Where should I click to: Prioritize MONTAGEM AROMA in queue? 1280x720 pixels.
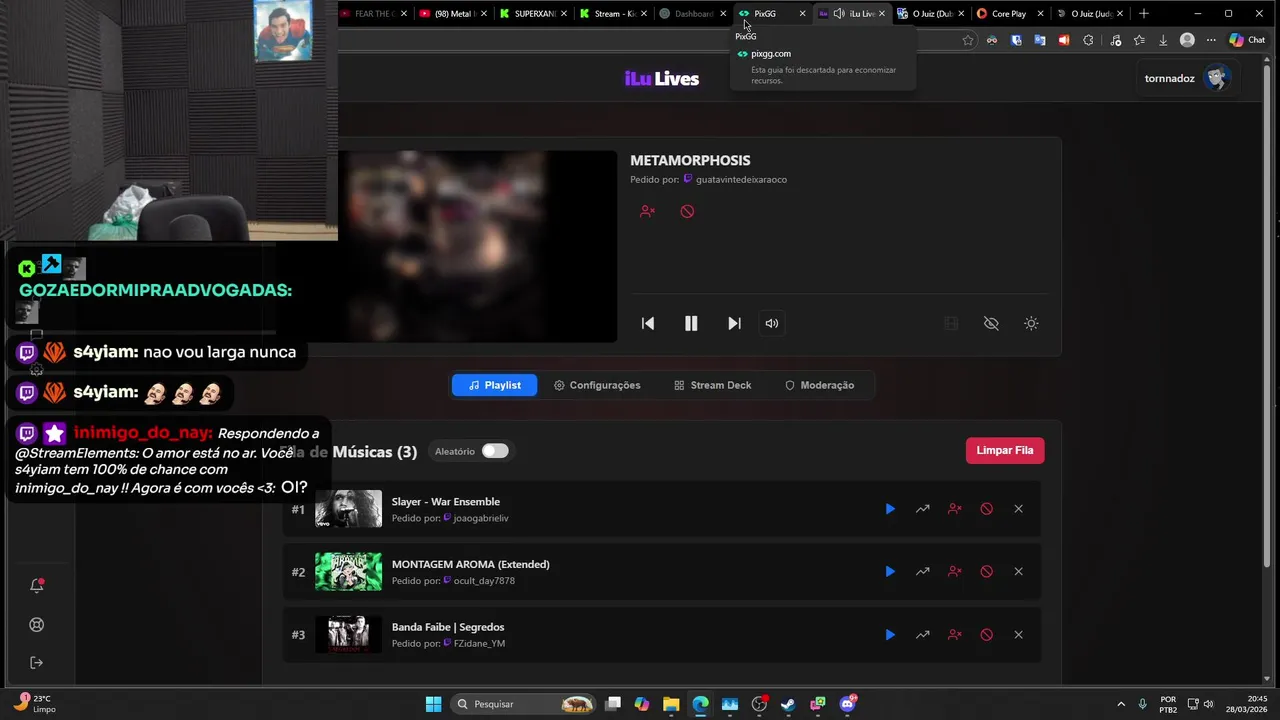tap(923, 572)
